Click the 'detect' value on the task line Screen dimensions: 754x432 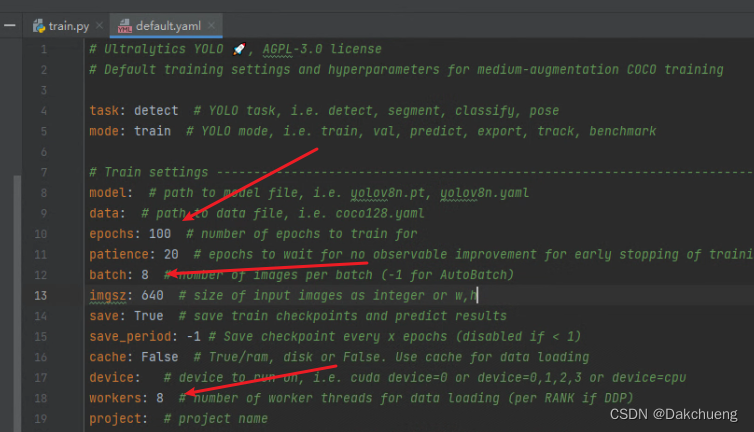click(x=156, y=111)
